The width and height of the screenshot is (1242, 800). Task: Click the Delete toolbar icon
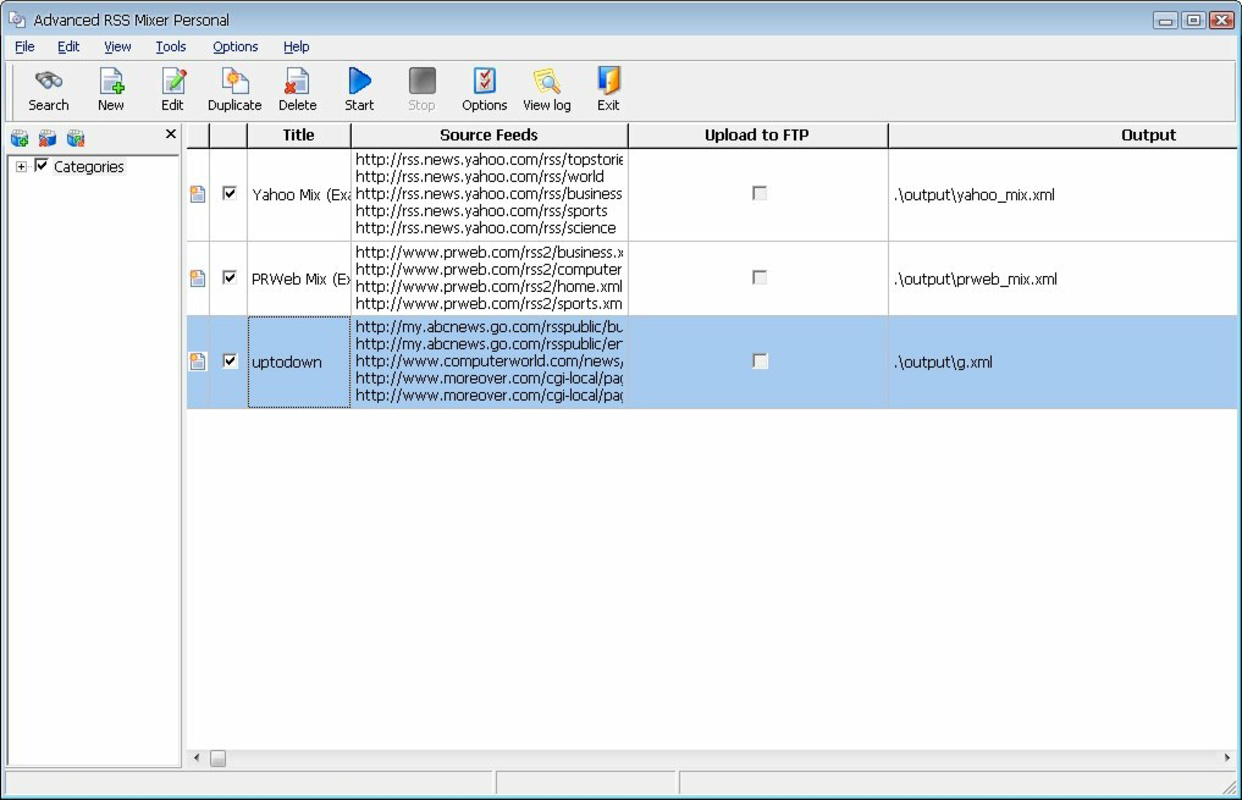coord(297,81)
